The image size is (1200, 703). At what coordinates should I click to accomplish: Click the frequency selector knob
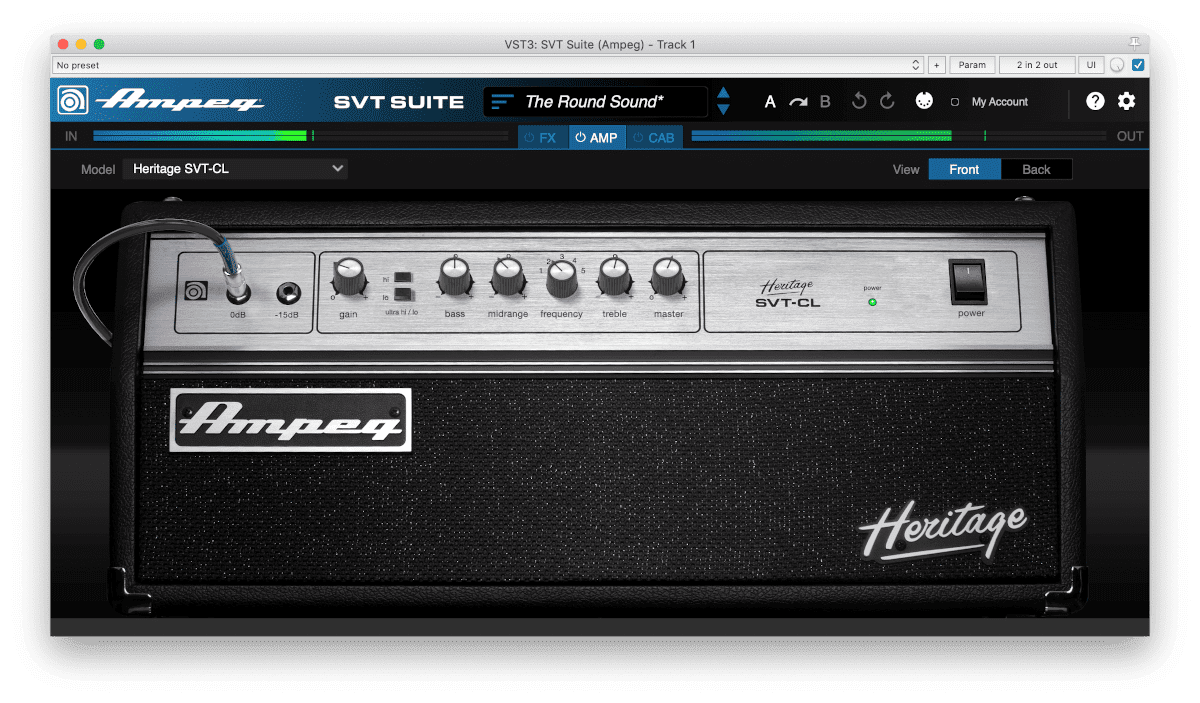[562, 280]
